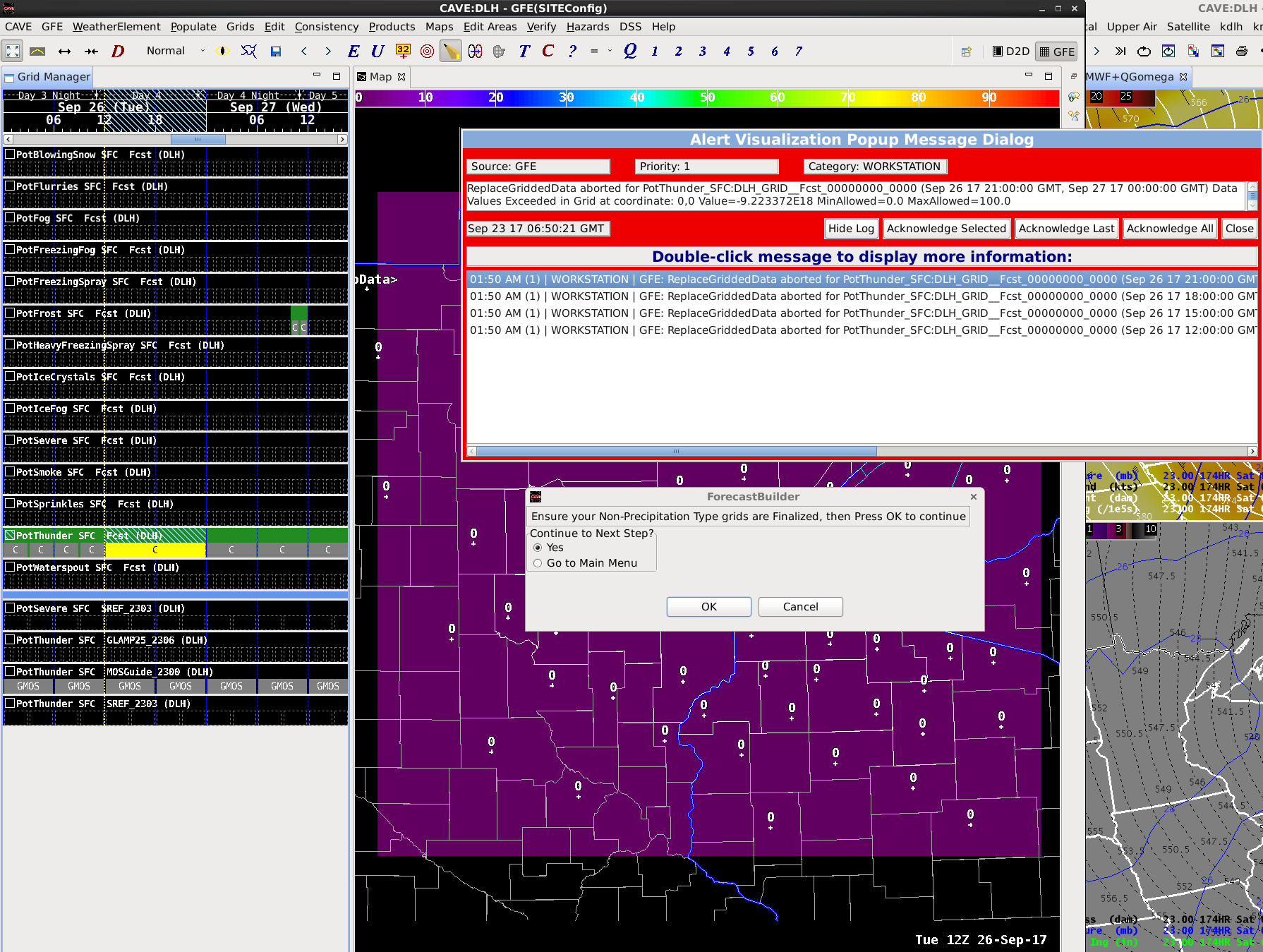Open the Hazards menu
1263x952 pixels.
(587, 27)
